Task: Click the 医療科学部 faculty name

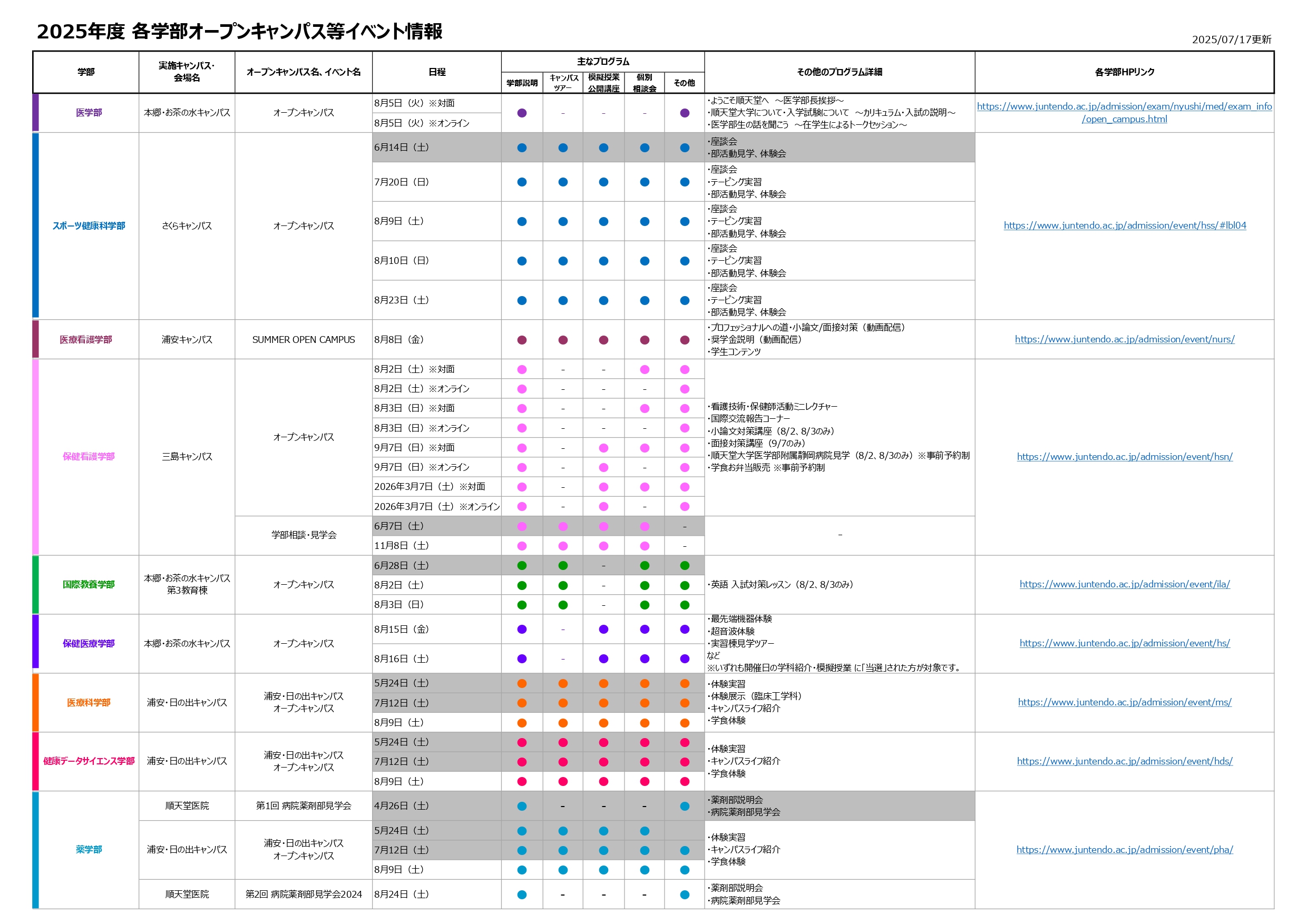Action: coord(89,703)
